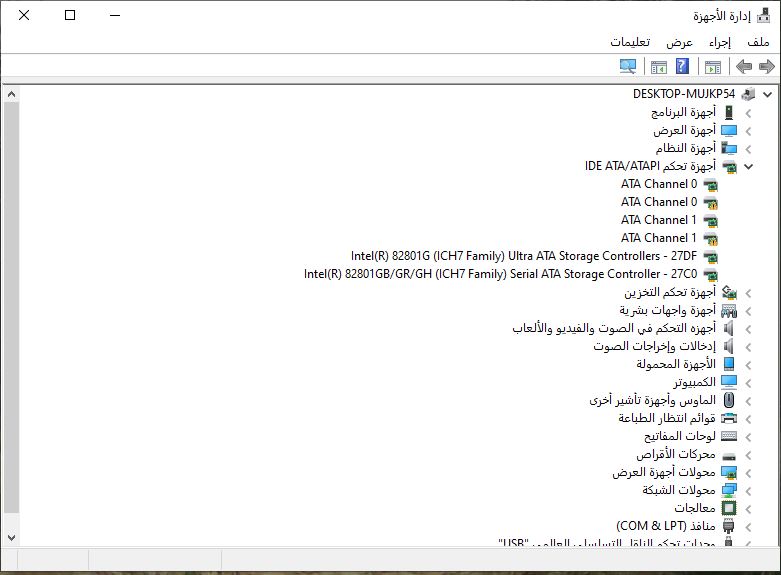This screenshot has width=781, height=575.
Task: Click the محولات أجهزة العرض adapter icon
Action: pos(729,472)
